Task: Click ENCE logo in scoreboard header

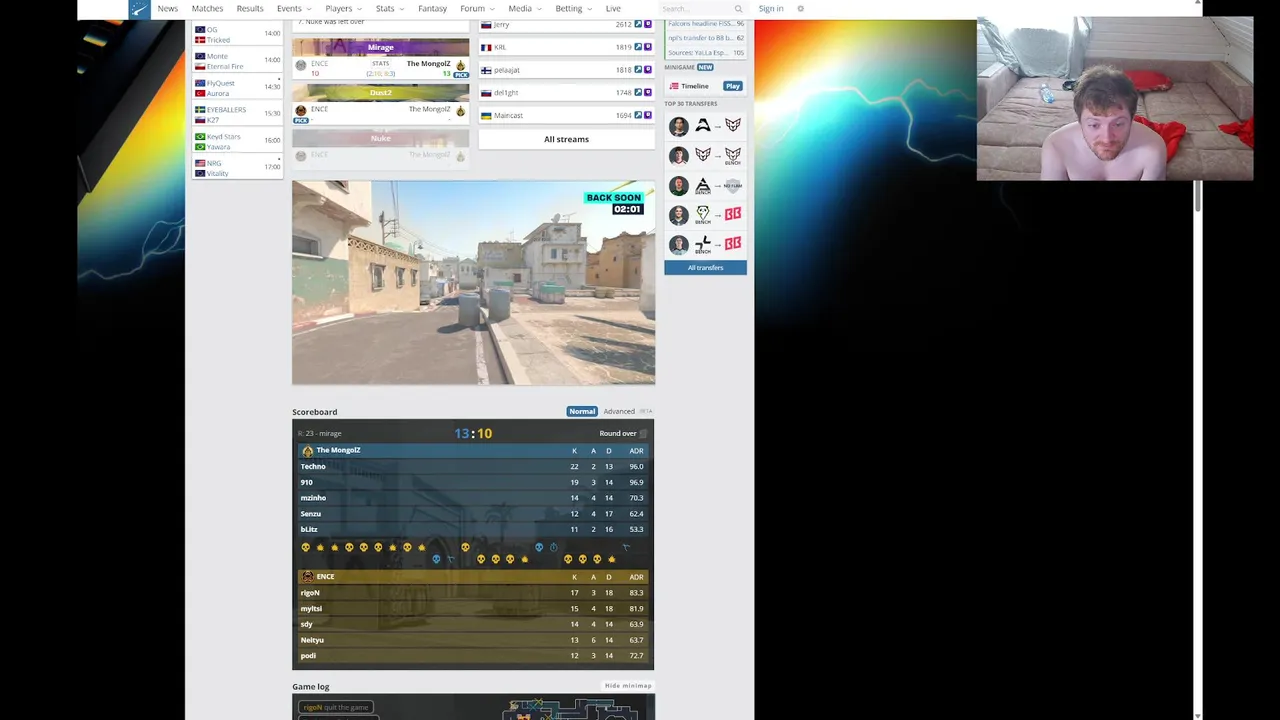Action: tap(308, 577)
